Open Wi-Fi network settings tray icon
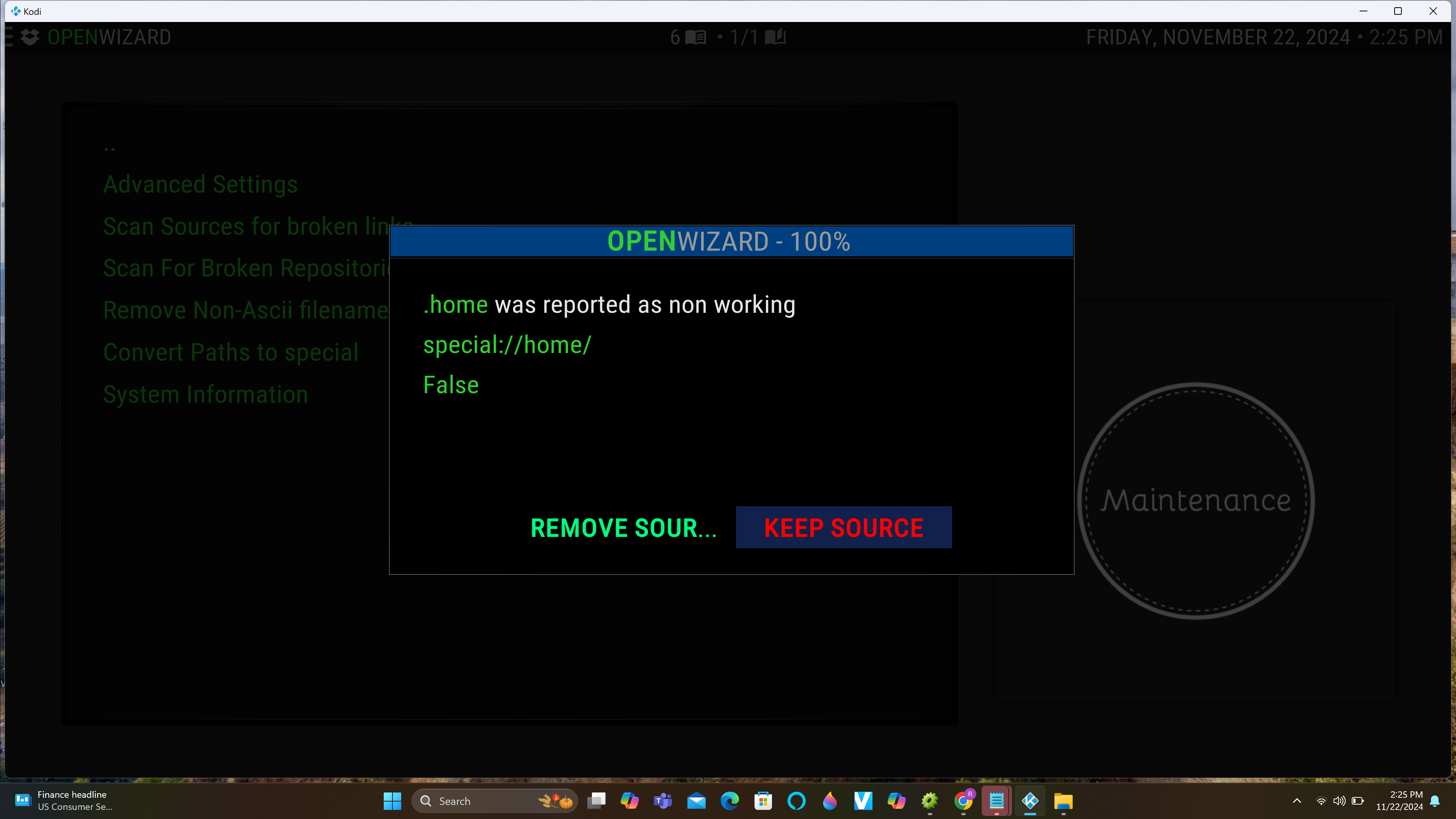This screenshot has width=1456, height=819. (1321, 801)
